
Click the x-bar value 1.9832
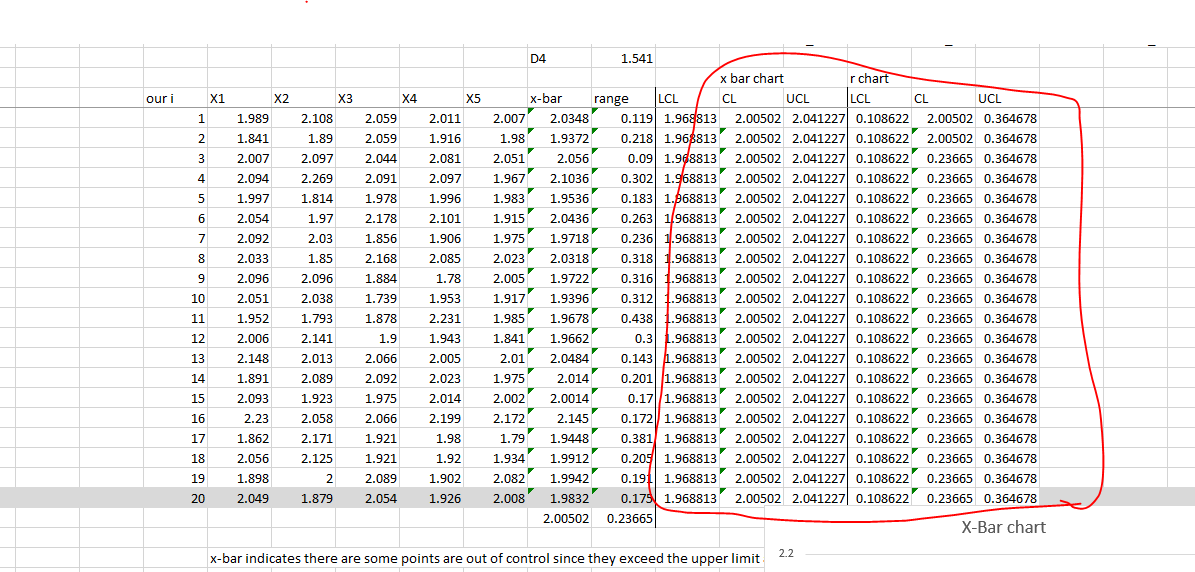pos(559,497)
